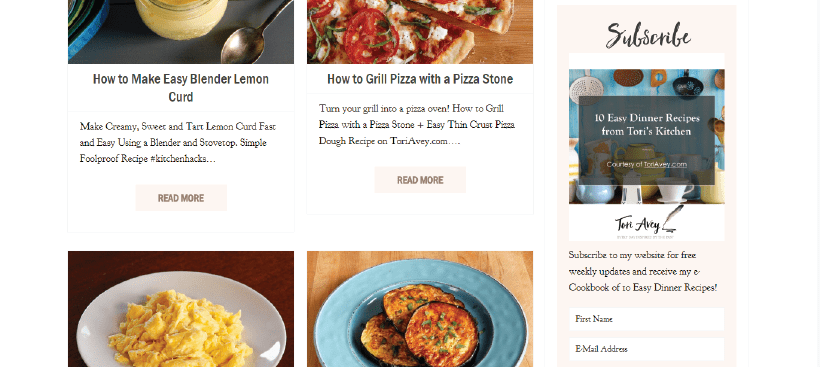Open the scrambled eggs plate photo

[x=181, y=309]
